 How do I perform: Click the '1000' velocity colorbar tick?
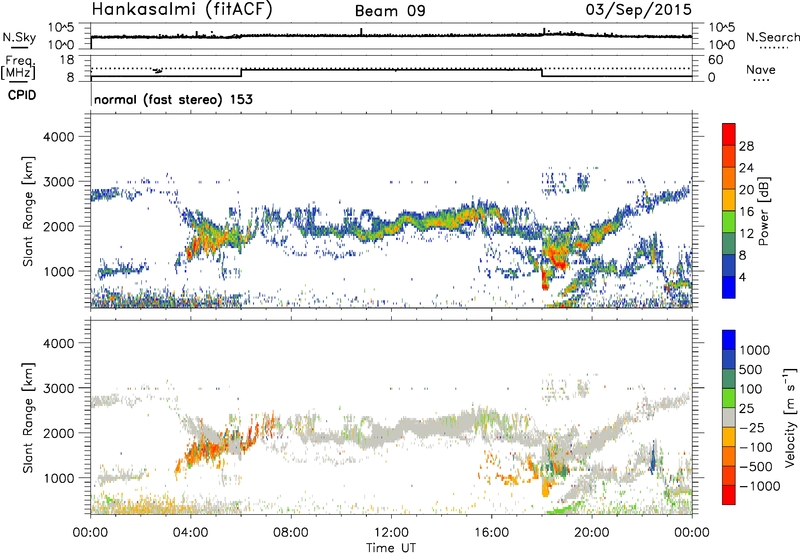(x=755, y=350)
